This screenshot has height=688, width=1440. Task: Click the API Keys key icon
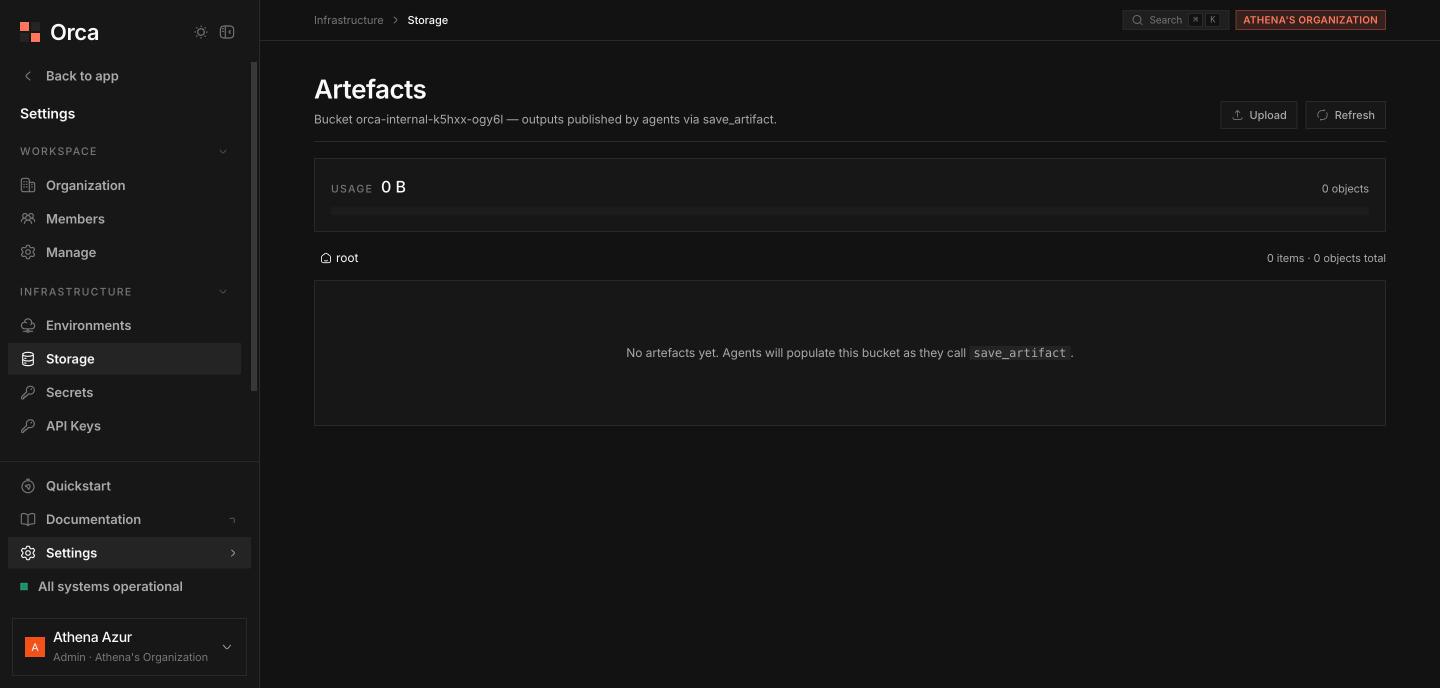click(x=28, y=426)
